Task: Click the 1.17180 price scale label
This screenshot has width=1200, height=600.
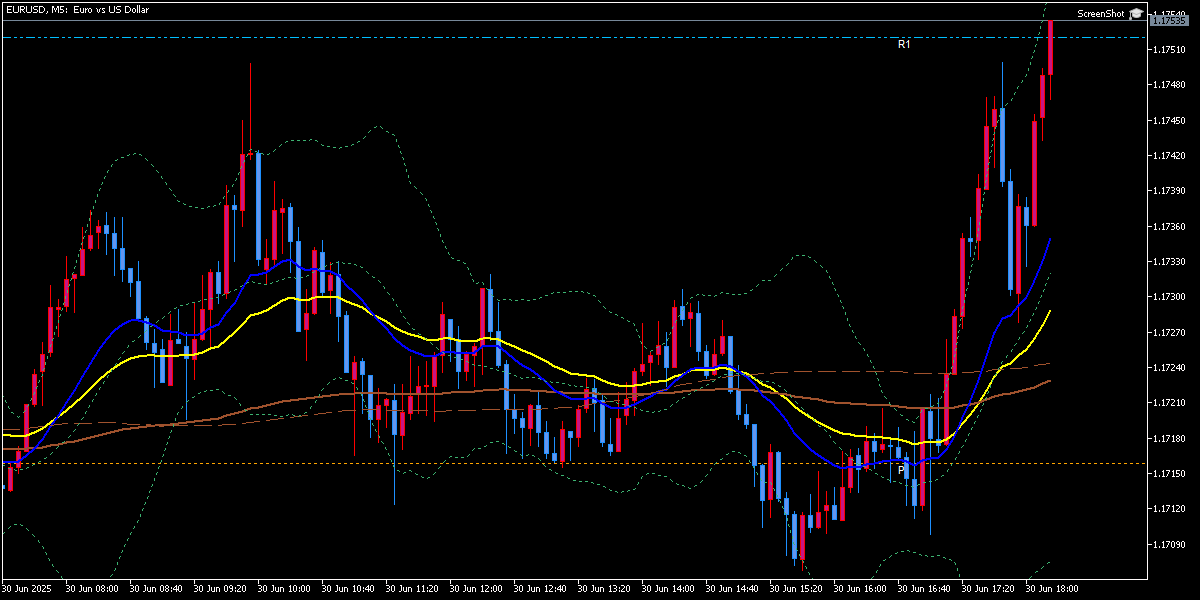Action: tap(1168, 439)
